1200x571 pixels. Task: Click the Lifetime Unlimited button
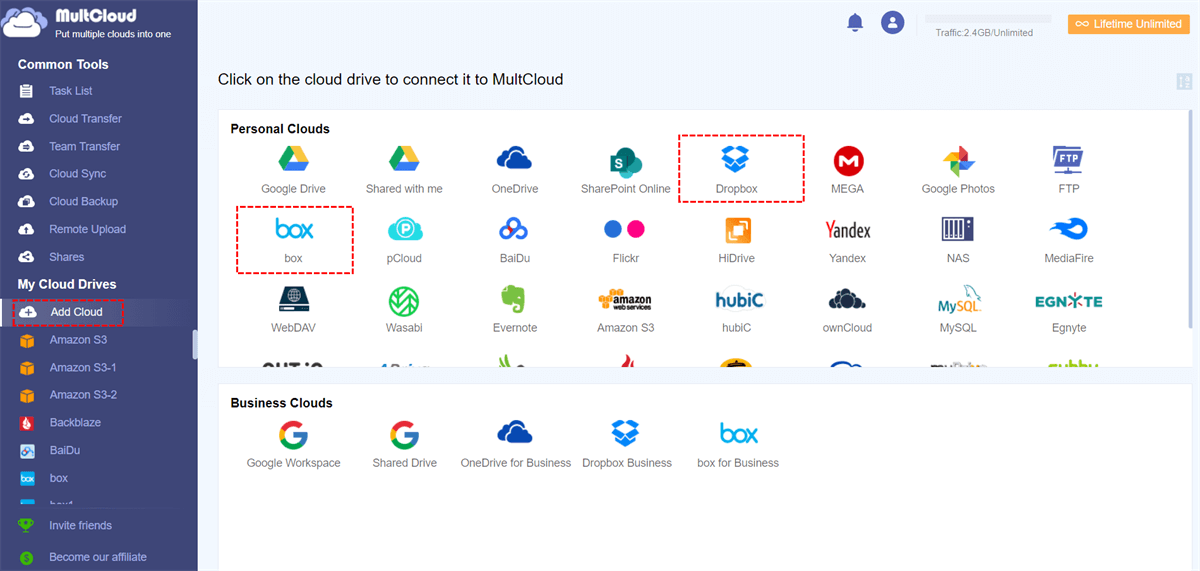coord(1128,24)
